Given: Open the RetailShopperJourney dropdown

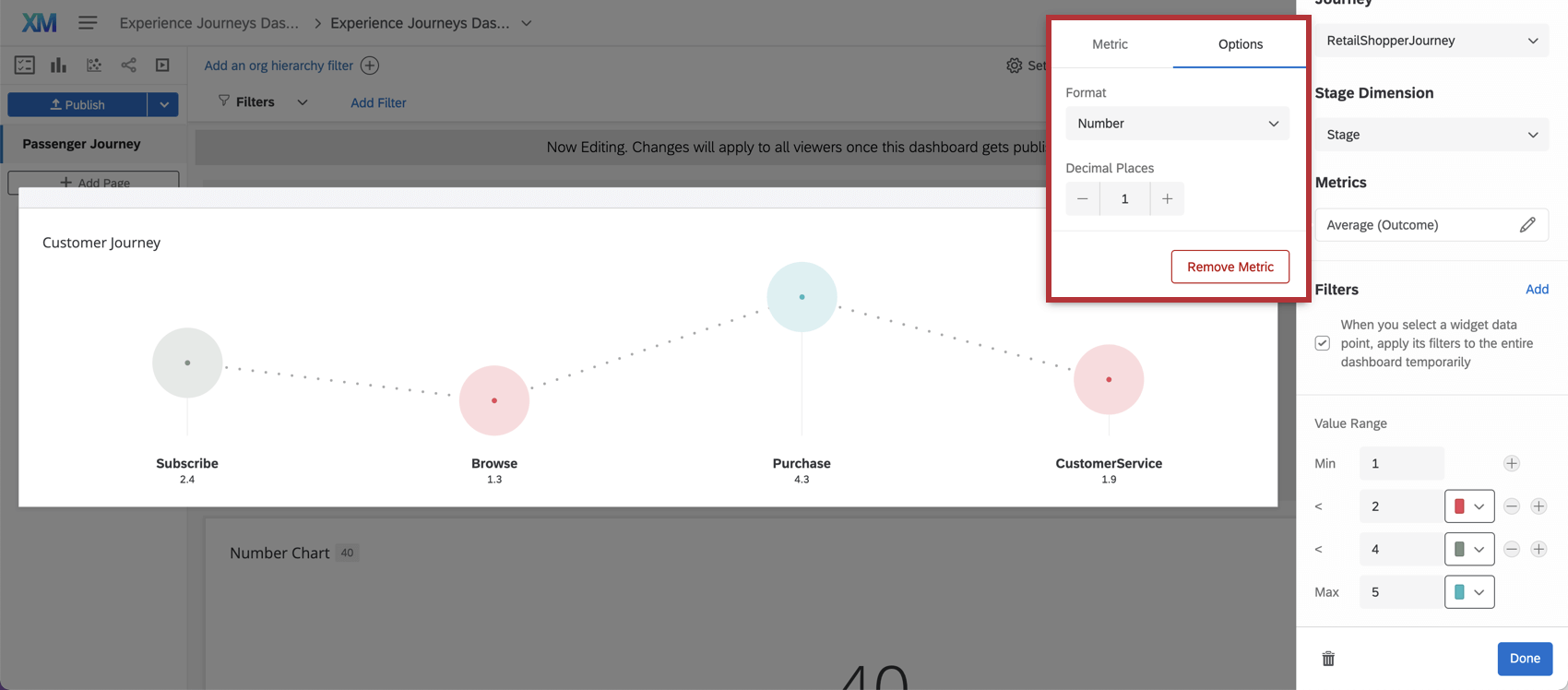Looking at the screenshot, I should 1431,41.
